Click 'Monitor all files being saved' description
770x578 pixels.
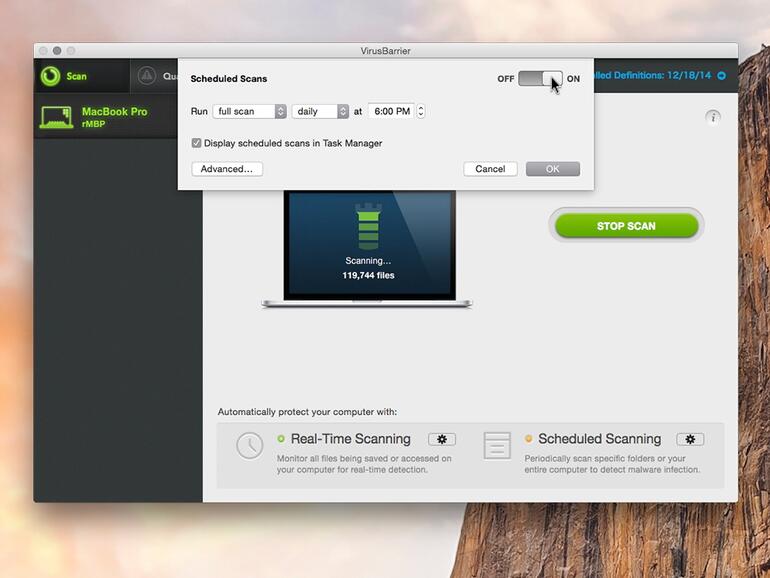364,464
